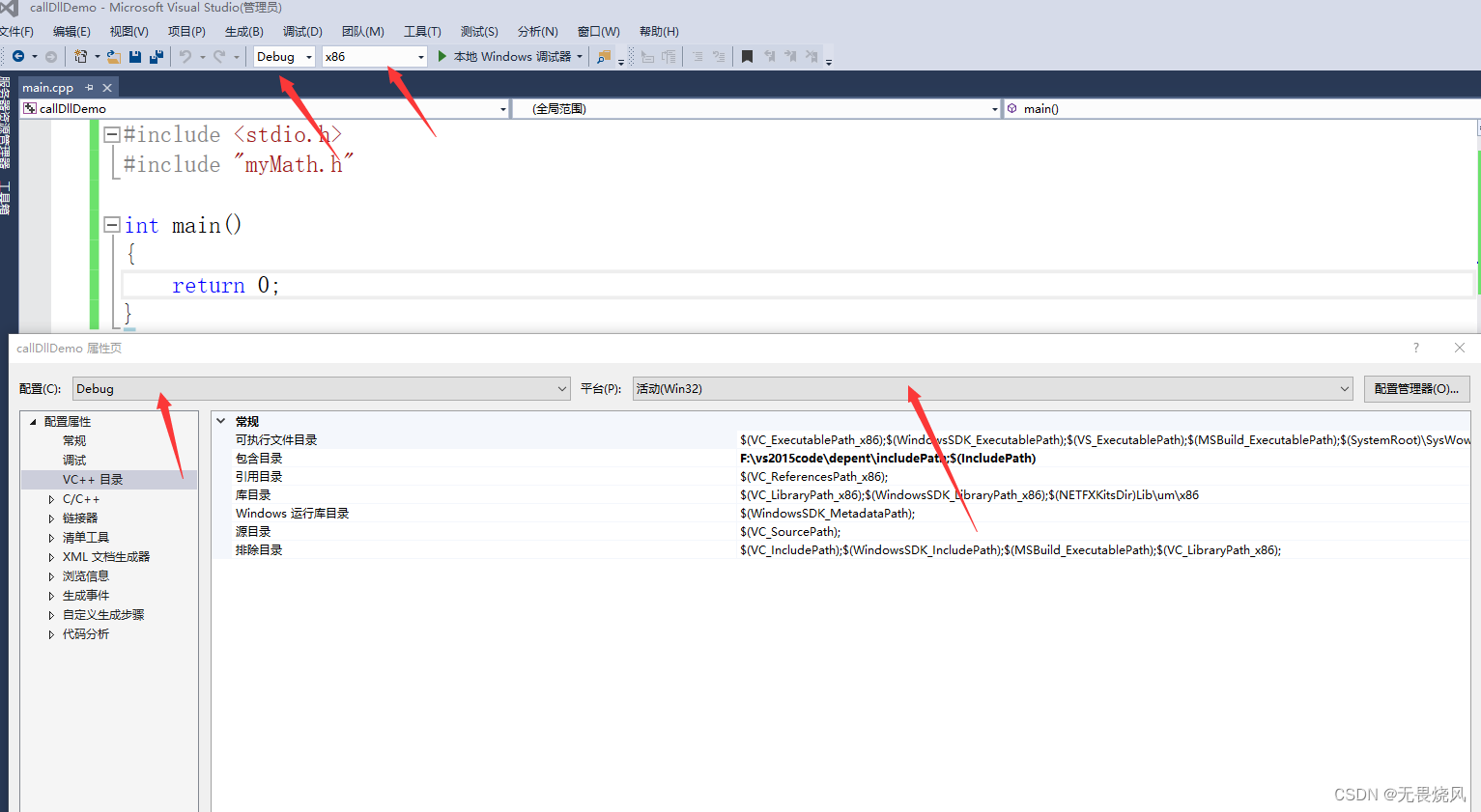
Task: Open the 视图(V) menu
Action: coord(128,32)
